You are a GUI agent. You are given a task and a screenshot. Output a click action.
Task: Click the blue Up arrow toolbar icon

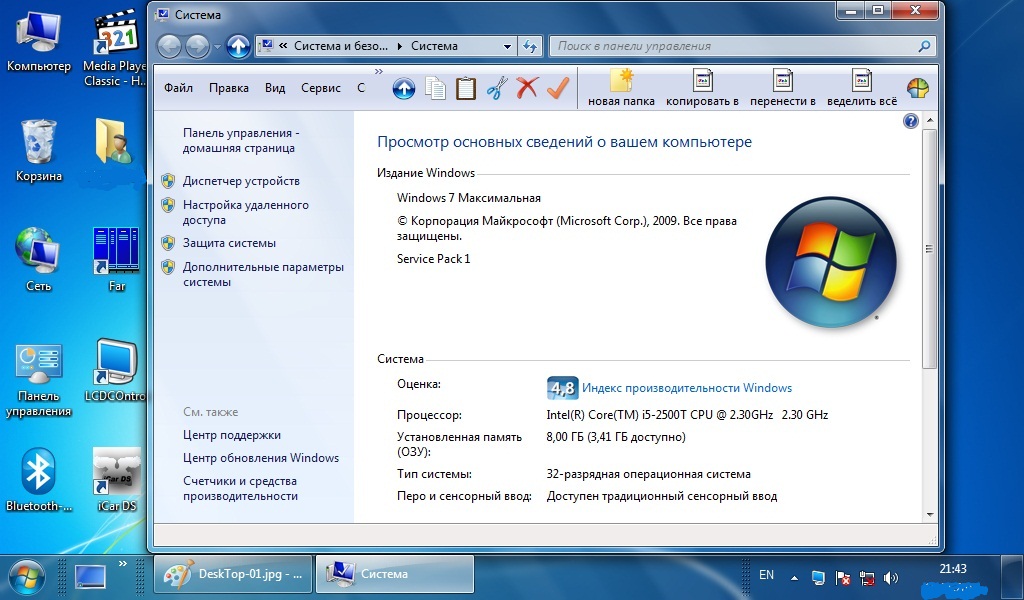pos(403,88)
